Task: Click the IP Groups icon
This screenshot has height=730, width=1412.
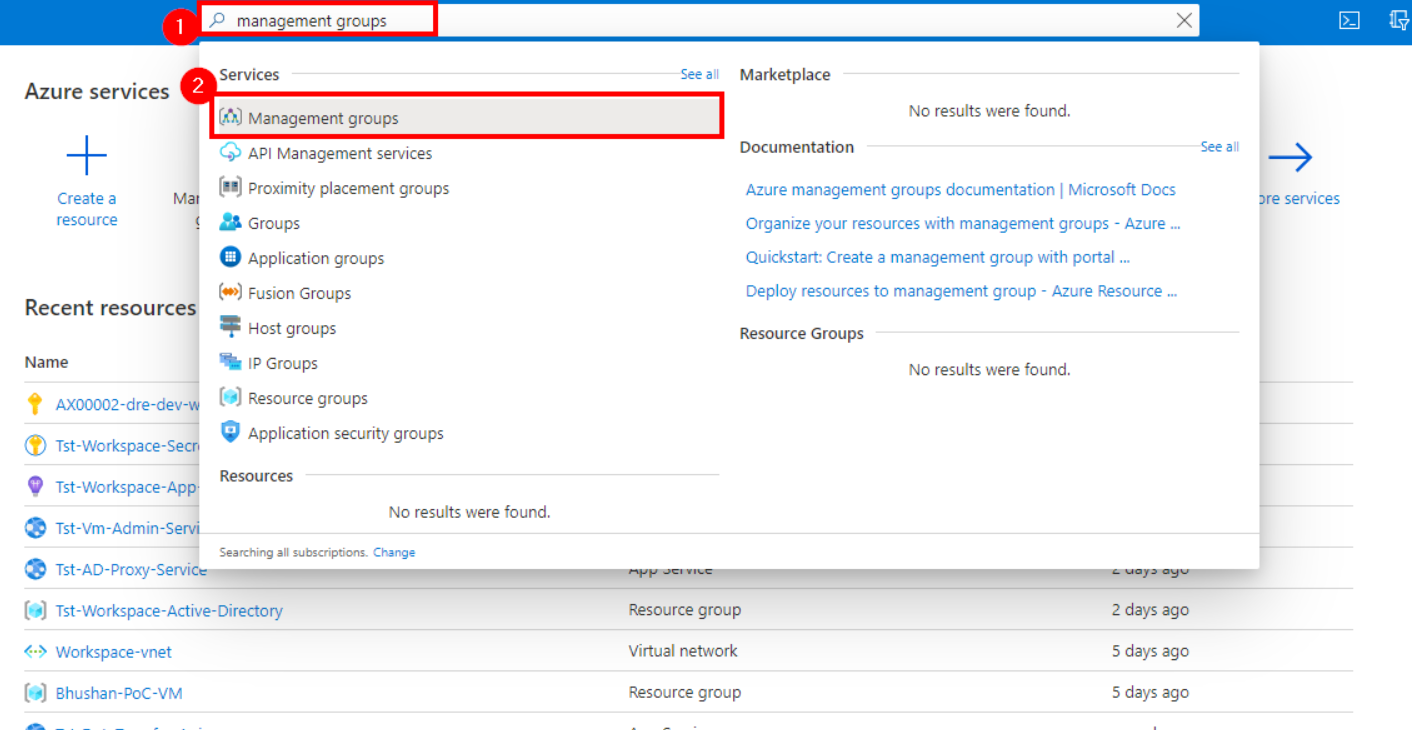Action: pos(231,362)
